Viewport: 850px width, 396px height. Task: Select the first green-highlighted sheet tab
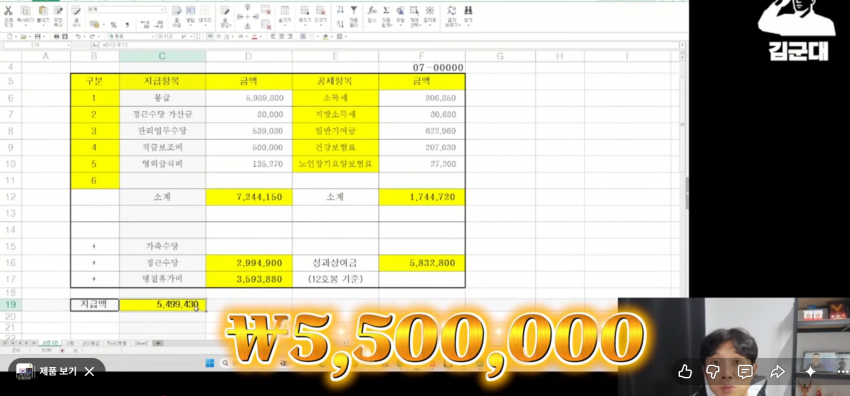click(x=50, y=343)
